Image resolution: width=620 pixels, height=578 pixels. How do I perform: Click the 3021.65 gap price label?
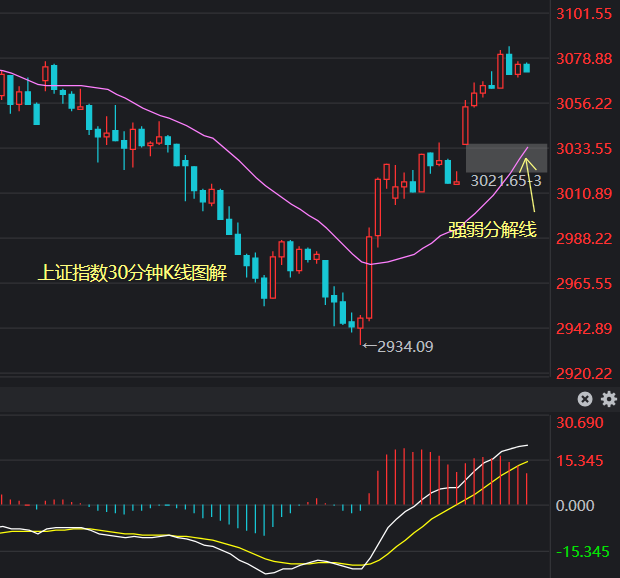tap(506, 181)
